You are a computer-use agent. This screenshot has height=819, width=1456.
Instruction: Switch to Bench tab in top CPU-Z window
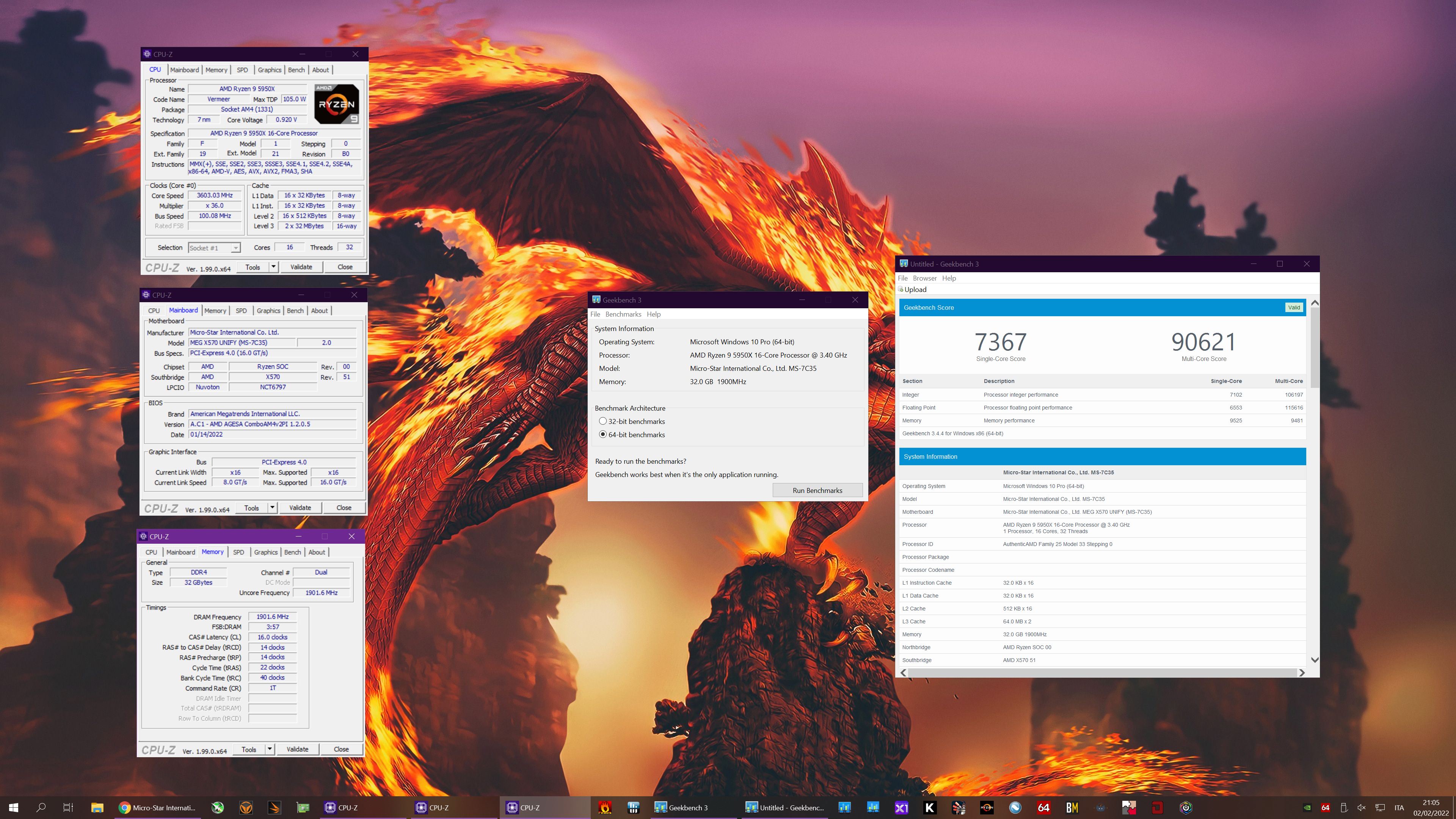click(296, 70)
